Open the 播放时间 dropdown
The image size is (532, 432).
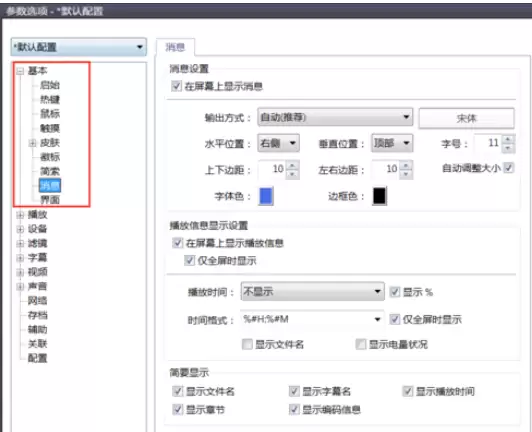click(312, 292)
